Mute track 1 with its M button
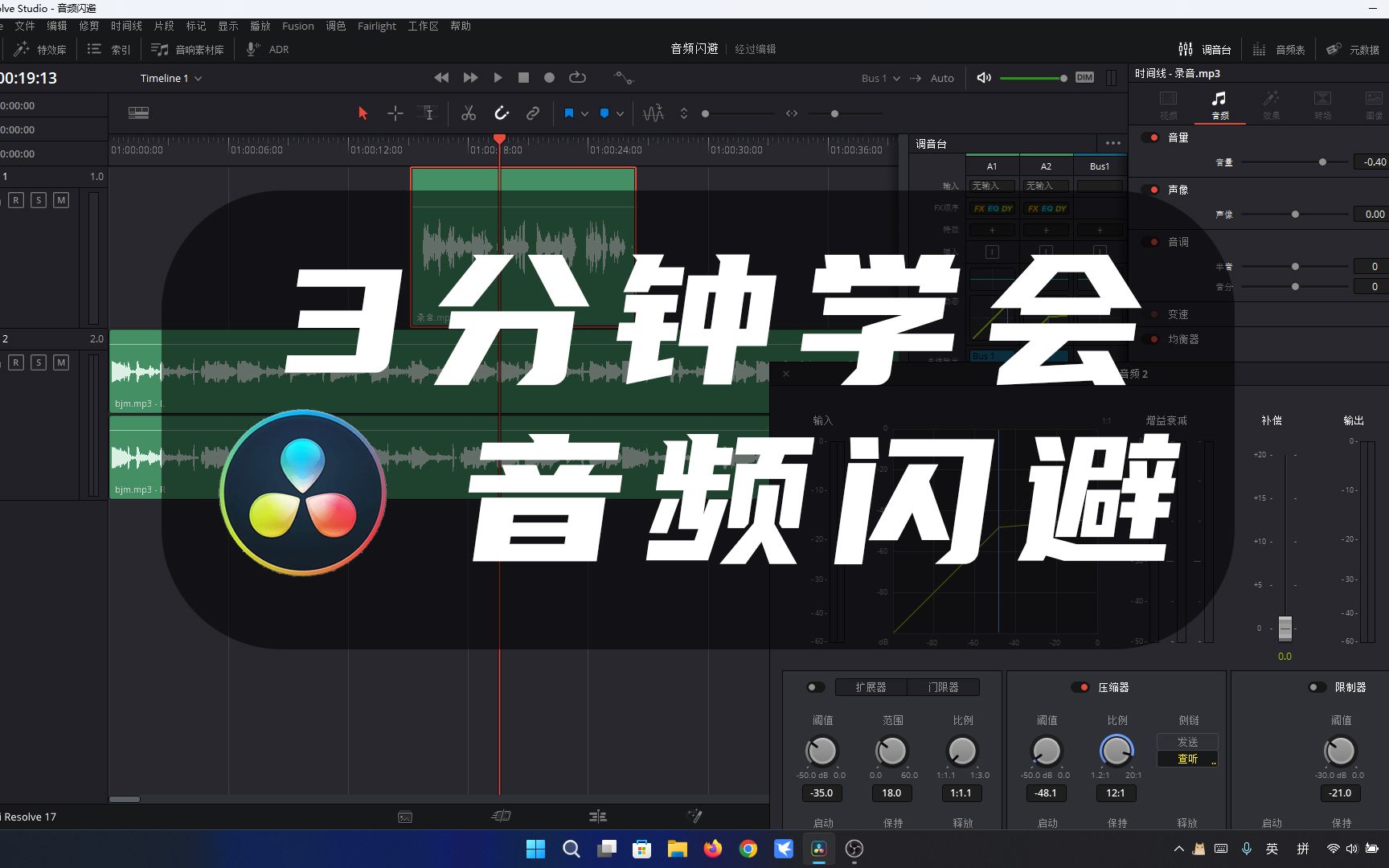 click(x=61, y=200)
